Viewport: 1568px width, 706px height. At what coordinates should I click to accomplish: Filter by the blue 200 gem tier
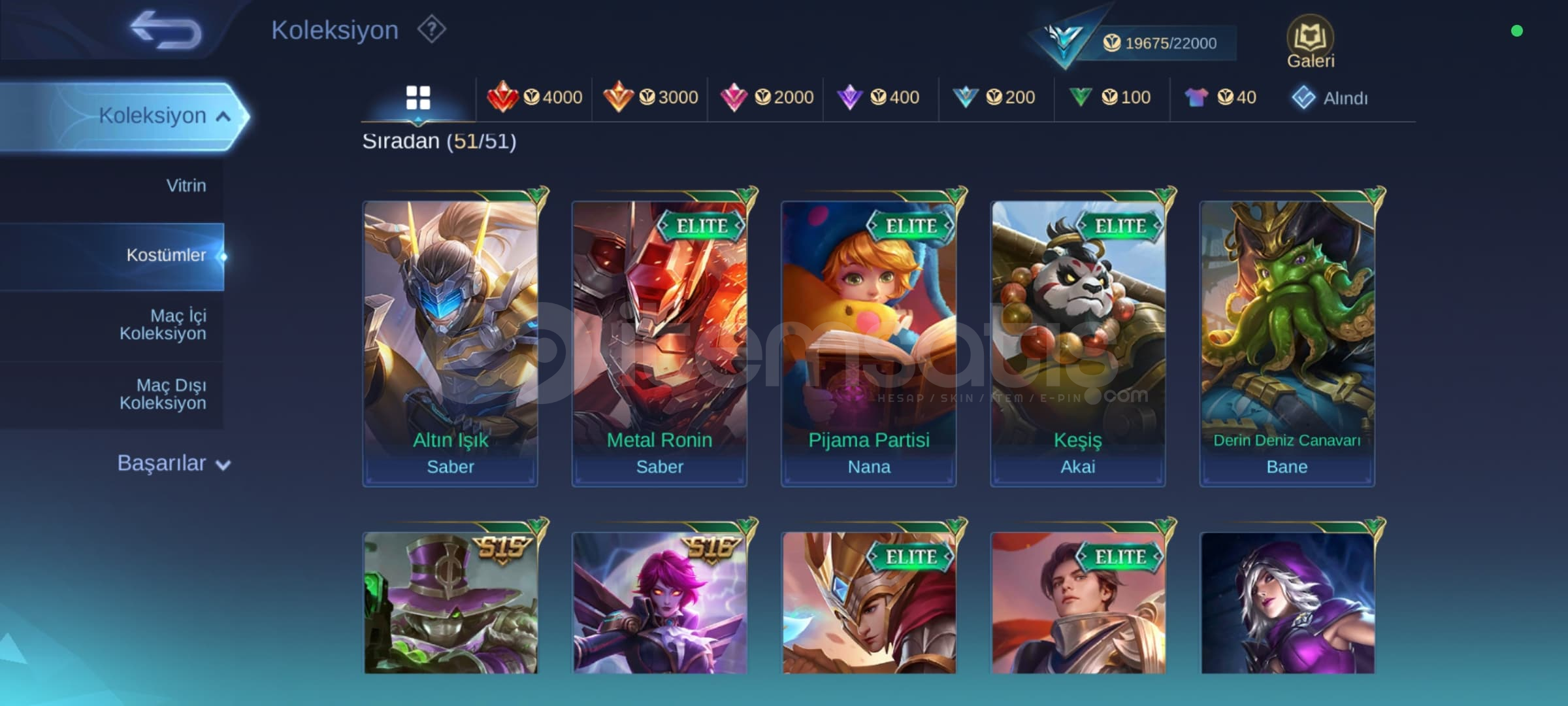(x=994, y=97)
